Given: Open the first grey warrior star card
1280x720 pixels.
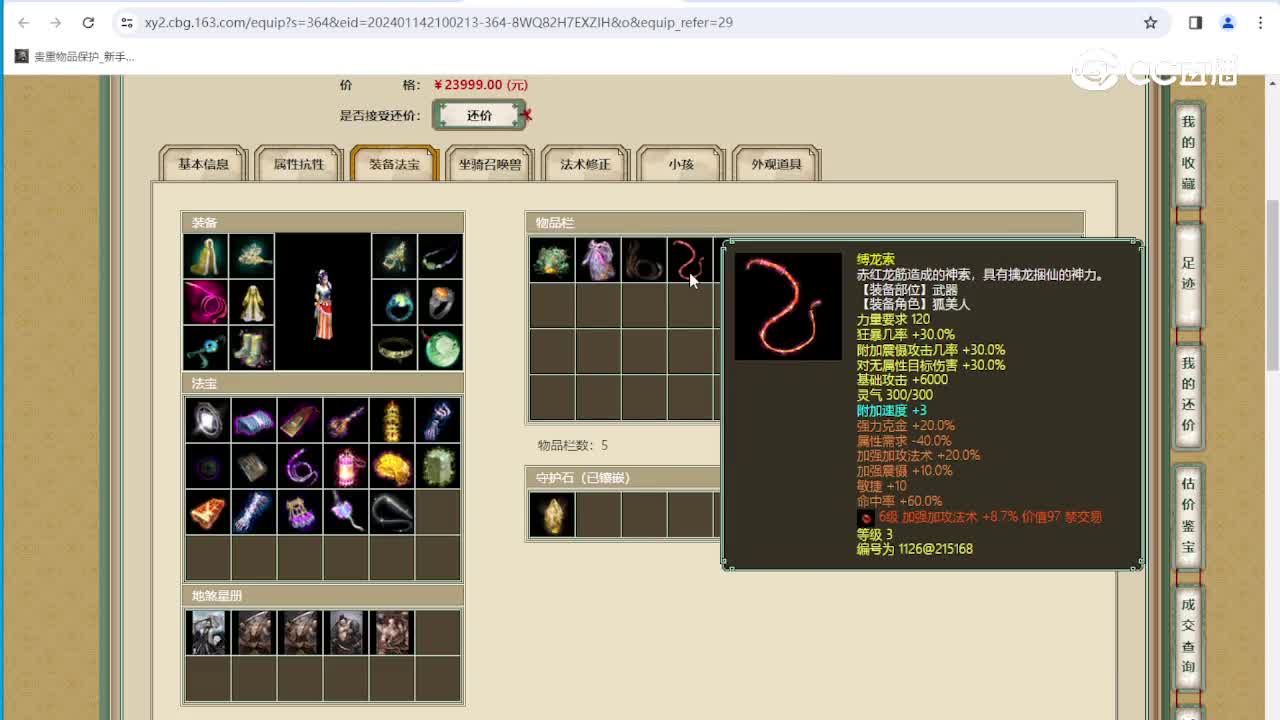Looking at the screenshot, I should point(208,633).
